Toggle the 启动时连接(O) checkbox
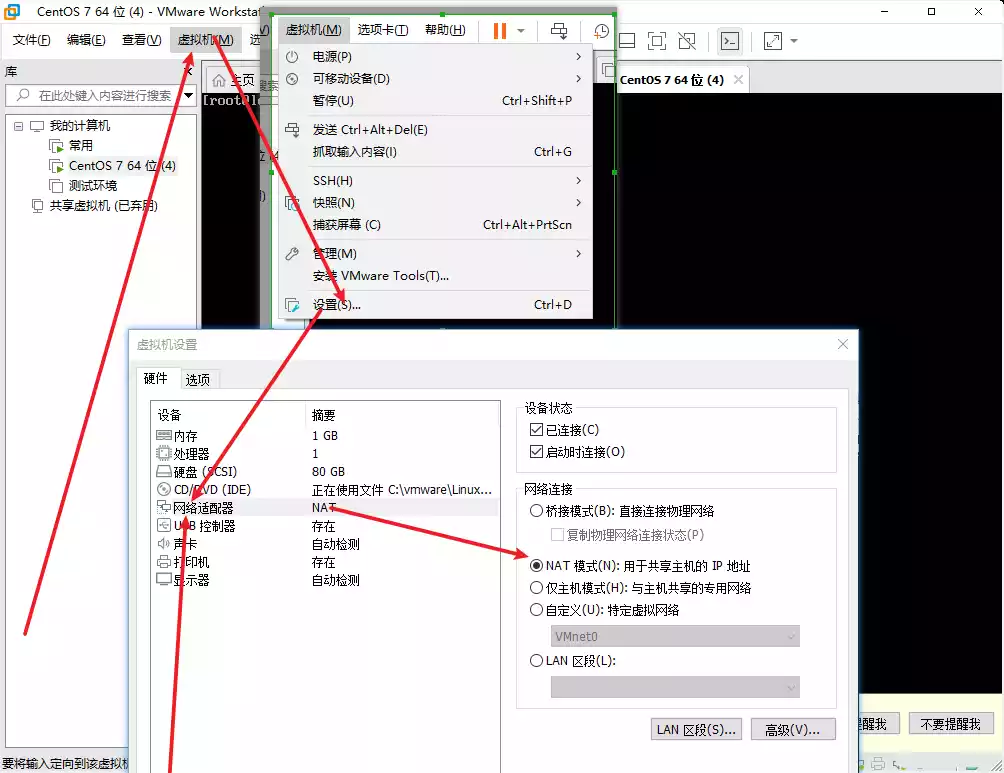Image resolution: width=1004 pixels, height=773 pixels. (x=536, y=452)
